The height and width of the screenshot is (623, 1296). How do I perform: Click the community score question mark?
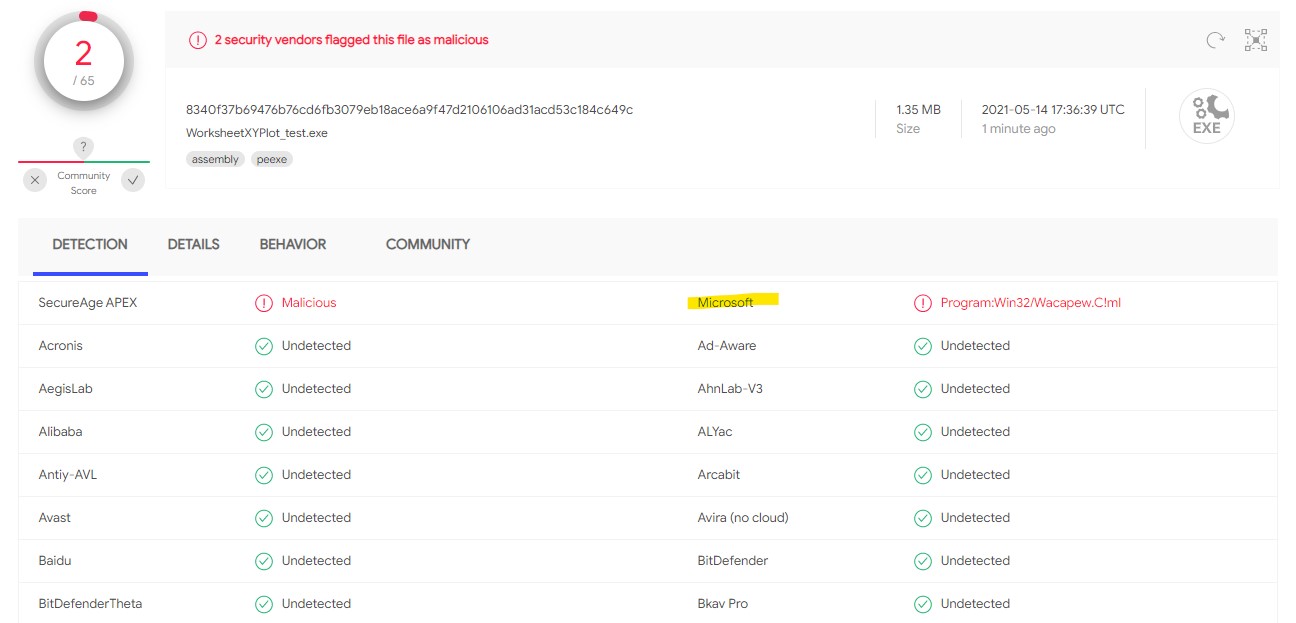84,148
